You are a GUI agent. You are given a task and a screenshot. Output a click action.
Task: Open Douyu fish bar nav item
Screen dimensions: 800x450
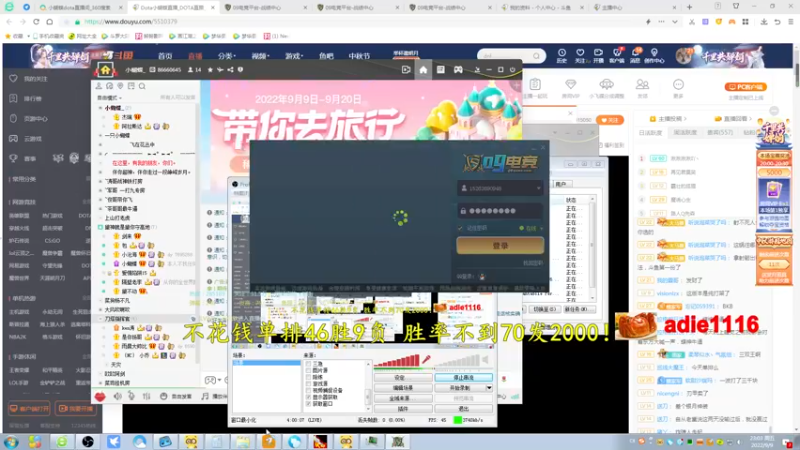326,56
